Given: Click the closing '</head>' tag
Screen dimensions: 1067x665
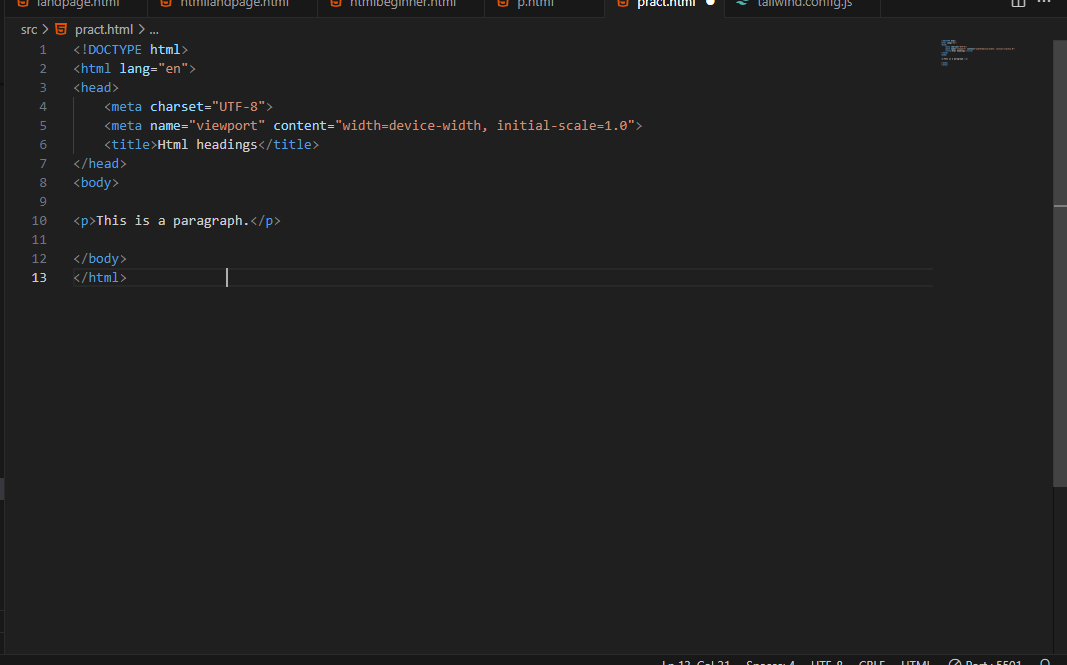Looking at the screenshot, I should [x=100, y=163].
